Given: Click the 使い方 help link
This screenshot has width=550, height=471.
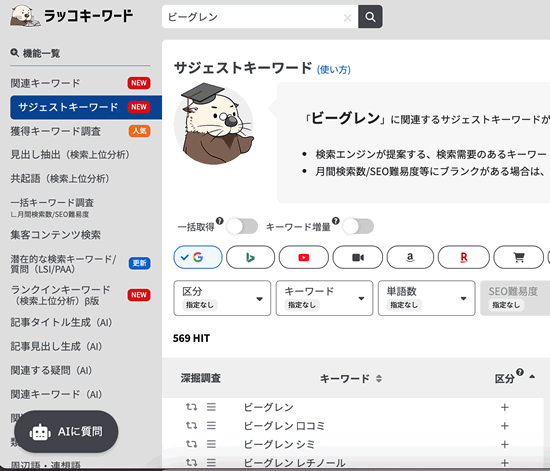Looking at the screenshot, I should 334,69.
